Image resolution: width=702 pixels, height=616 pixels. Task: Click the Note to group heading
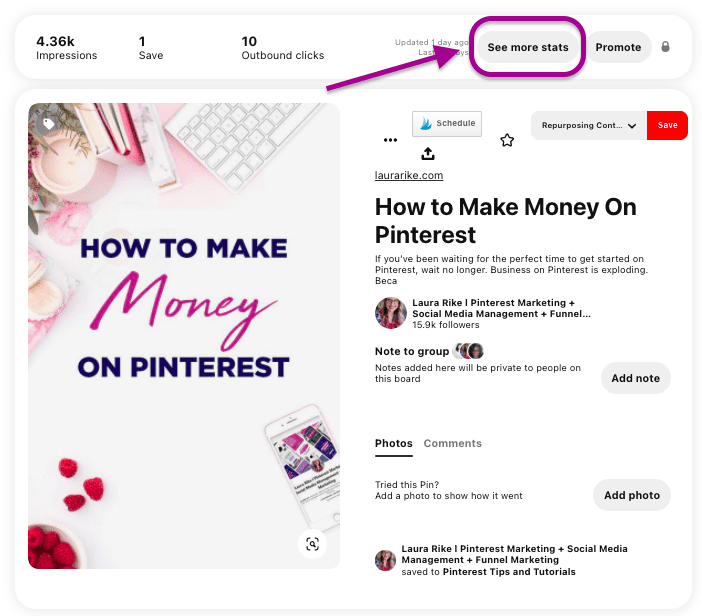pos(411,351)
